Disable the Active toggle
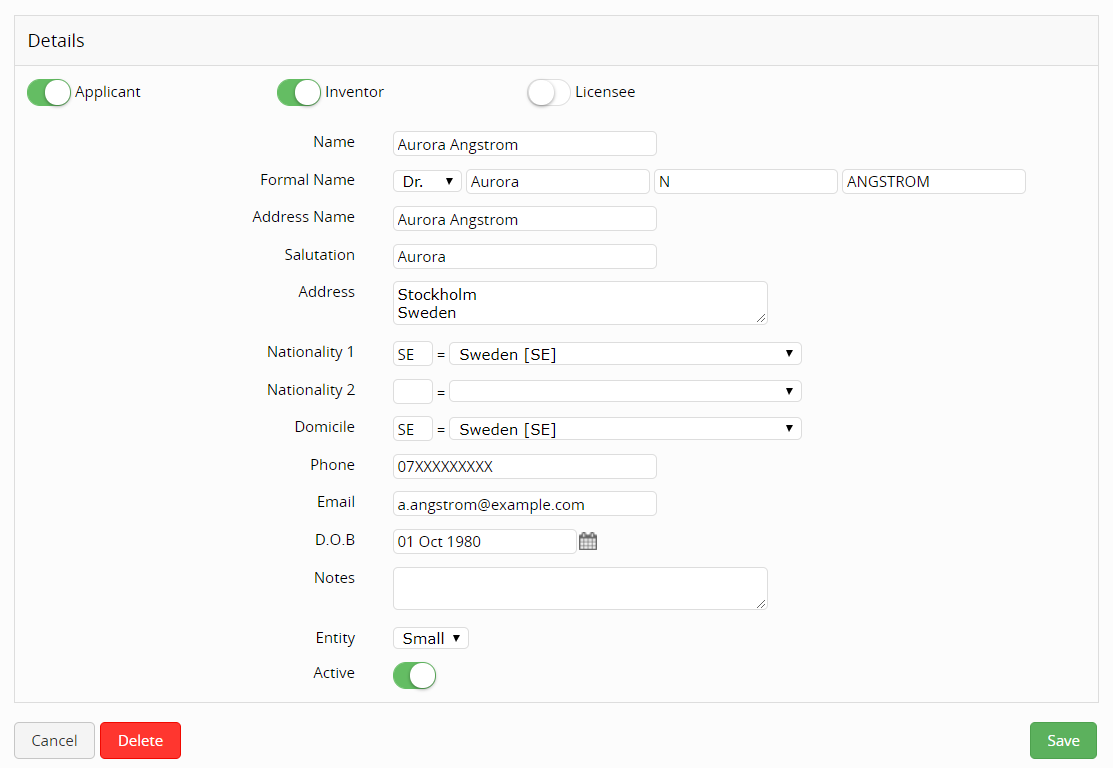Viewport: 1113px width, 768px height. point(414,675)
